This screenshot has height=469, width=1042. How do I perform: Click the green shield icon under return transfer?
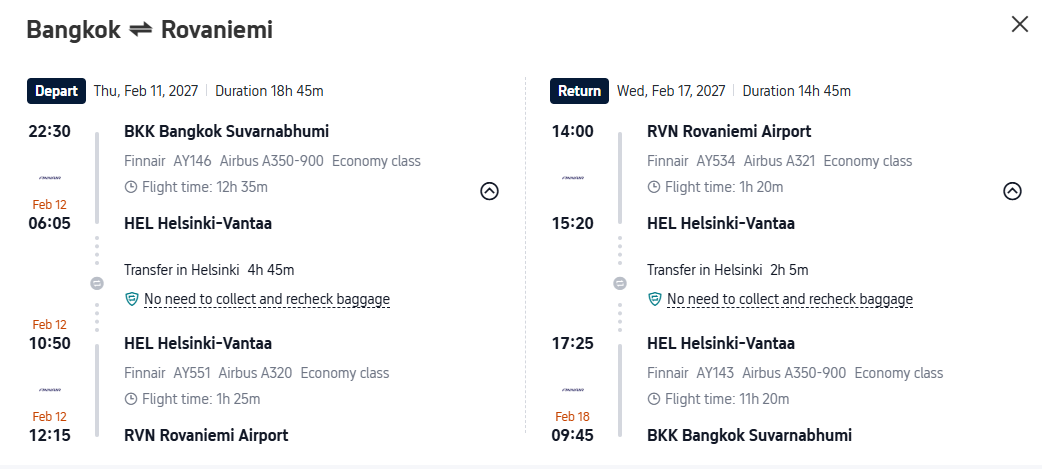point(654,299)
